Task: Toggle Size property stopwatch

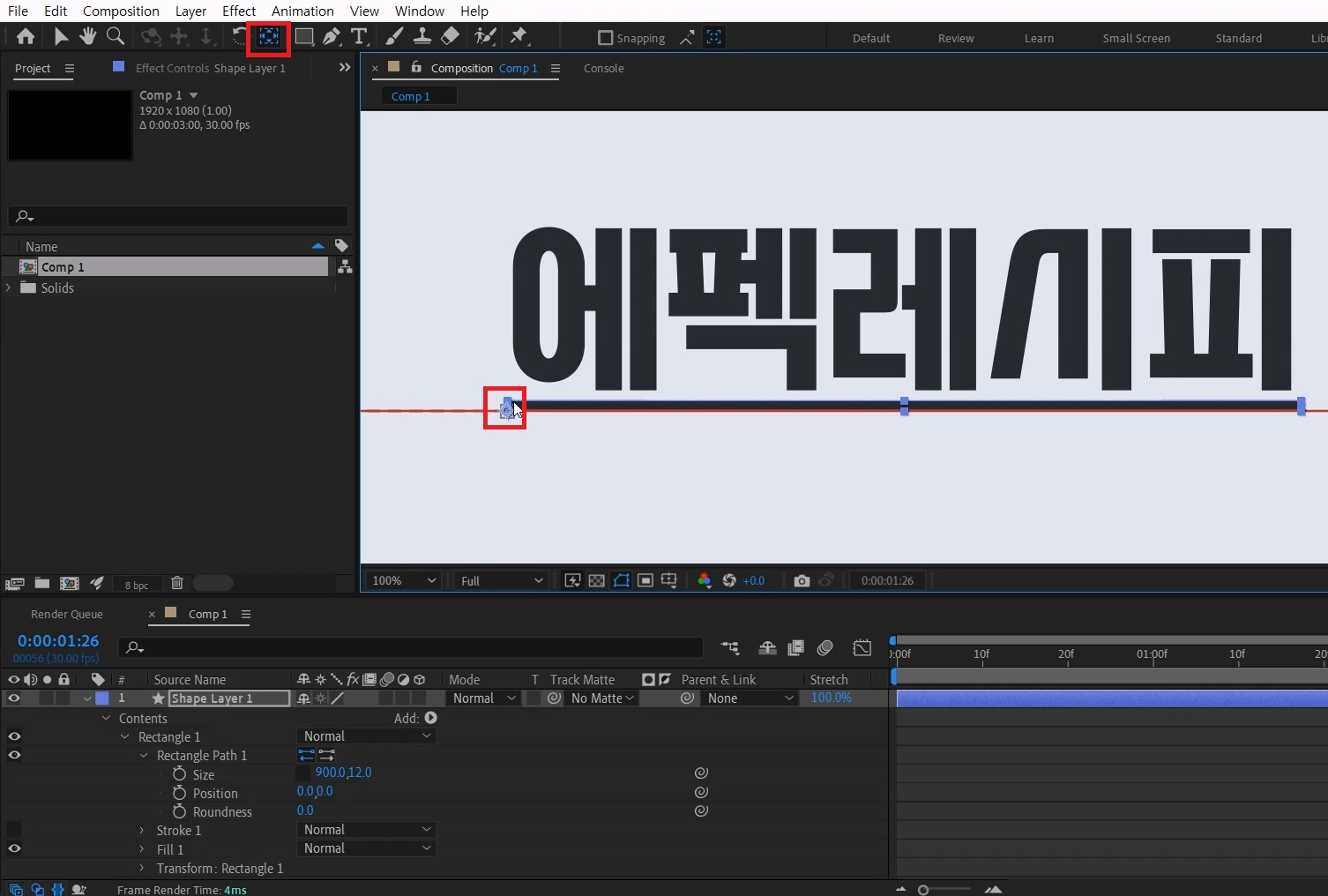Action: click(x=179, y=773)
